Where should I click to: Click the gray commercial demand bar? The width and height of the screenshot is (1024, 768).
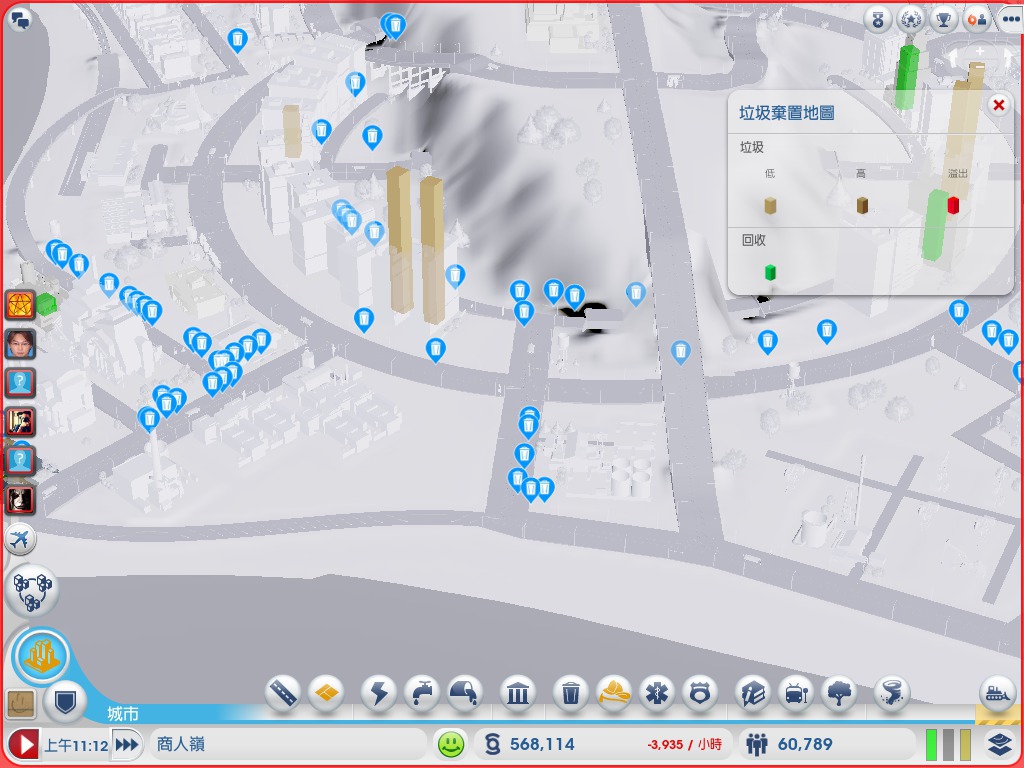point(948,744)
